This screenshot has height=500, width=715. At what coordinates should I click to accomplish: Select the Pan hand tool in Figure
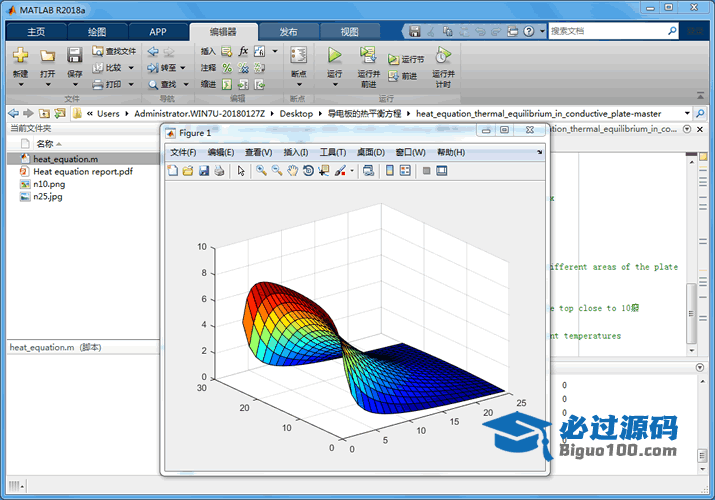pos(292,171)
